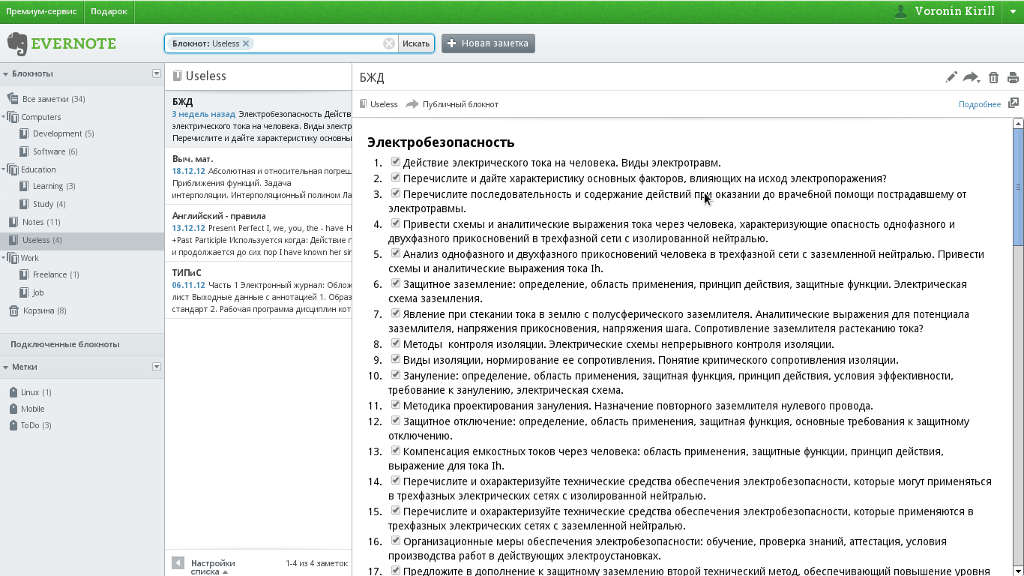The height and width of the screenshot is (576, 1024).
Task: Click the Learning notebook icon
Action: coord(24,185)
